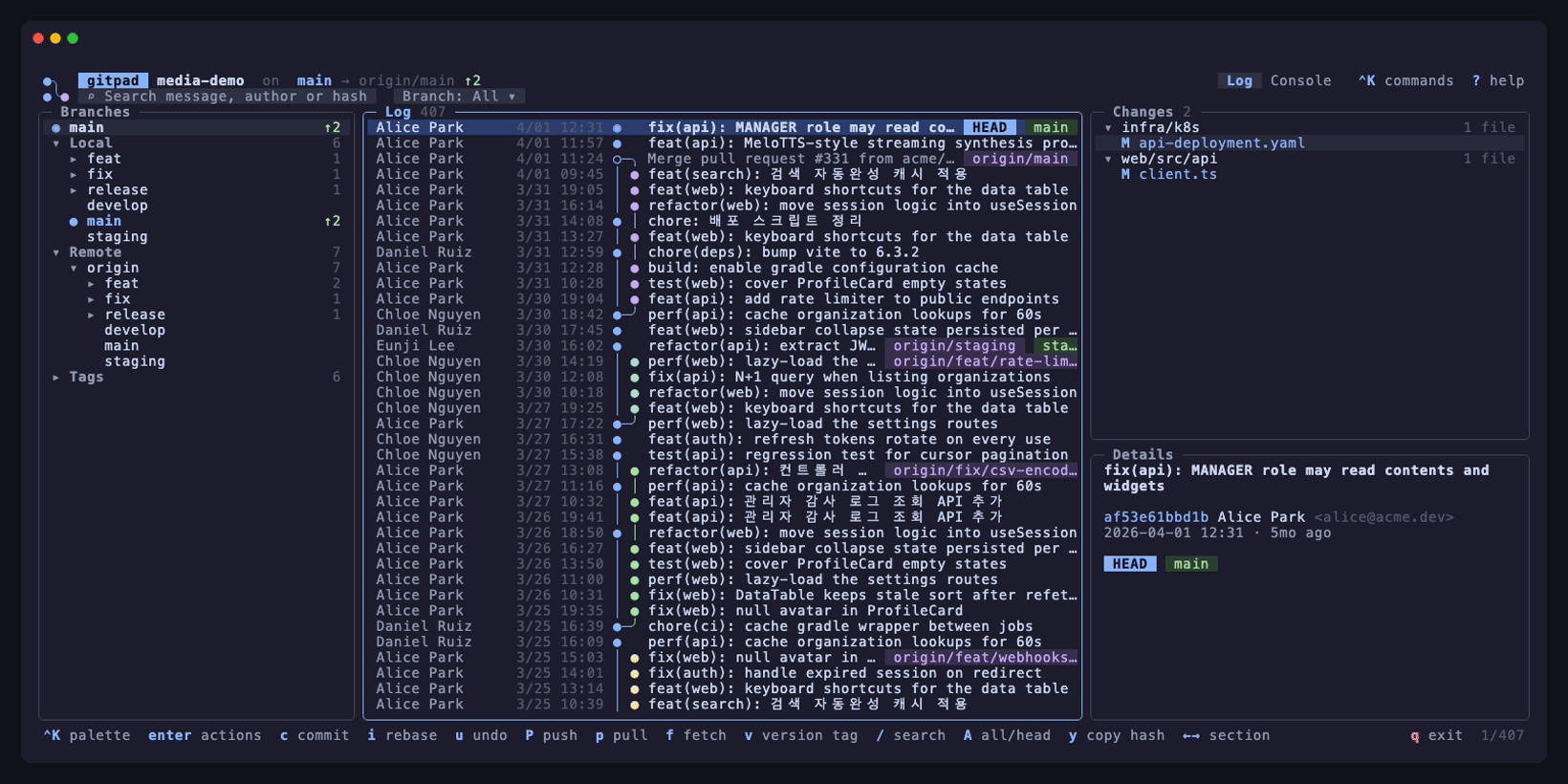
Task: Click the green main badge in top log row
Action: click(x=1051, y=127)
